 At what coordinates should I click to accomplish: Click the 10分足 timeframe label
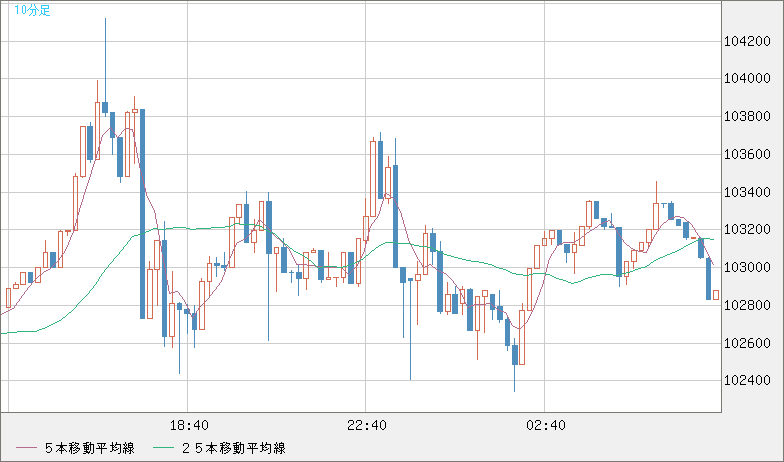(x=32, y=10)
